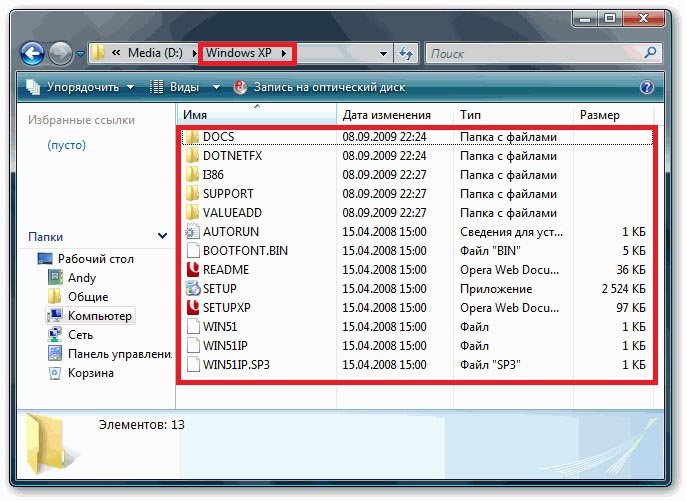
Task: Click size 2 524 КБ of SETUP
Action: [623, 289]
